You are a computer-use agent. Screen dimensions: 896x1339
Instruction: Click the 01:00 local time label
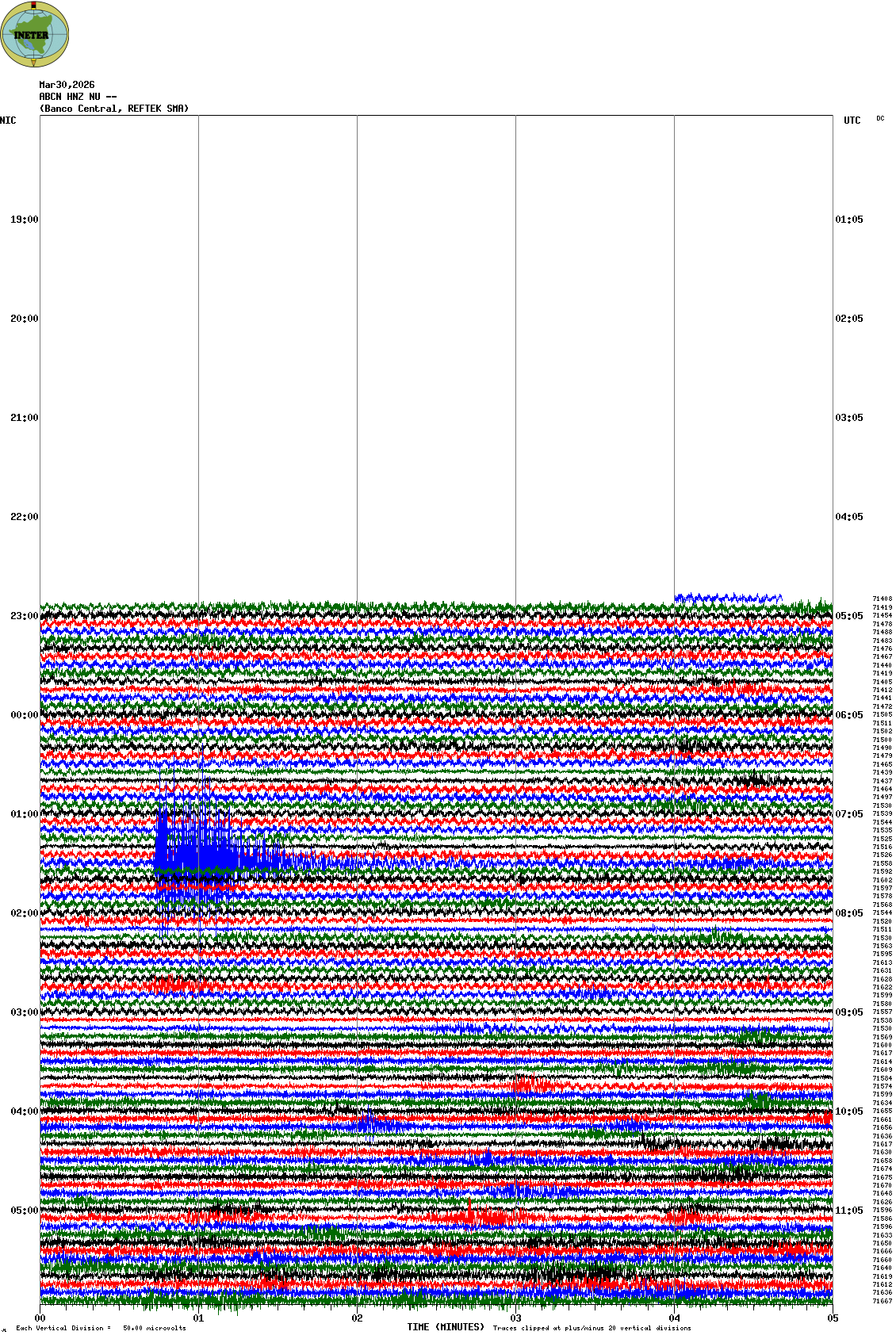pos(24,814)
